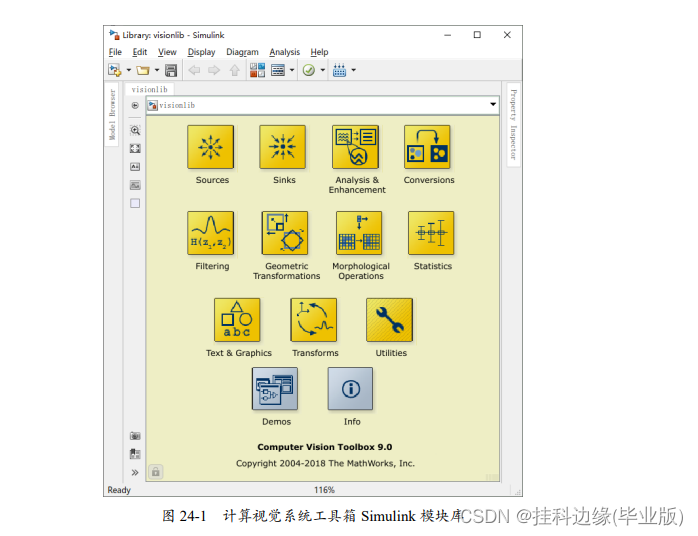Click the Open folder toolbar icon
The height and width of the screenshot is (536, 698).
click(143, 70)
